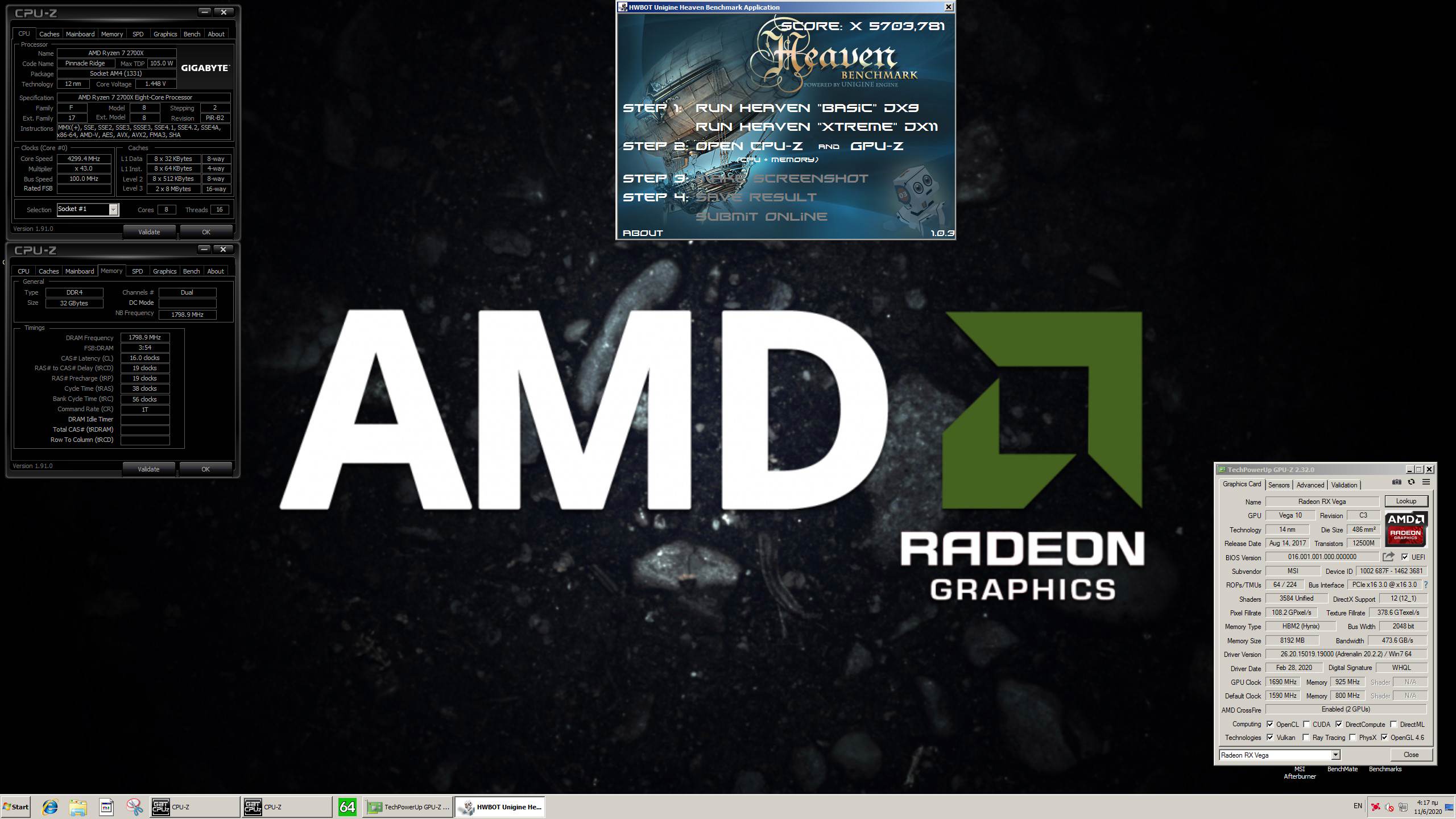Close the HWBOT Unigine Heaven window
The height and width of the screenshot is (819, 1456).
pyautogui.click(x=949, y=7)
